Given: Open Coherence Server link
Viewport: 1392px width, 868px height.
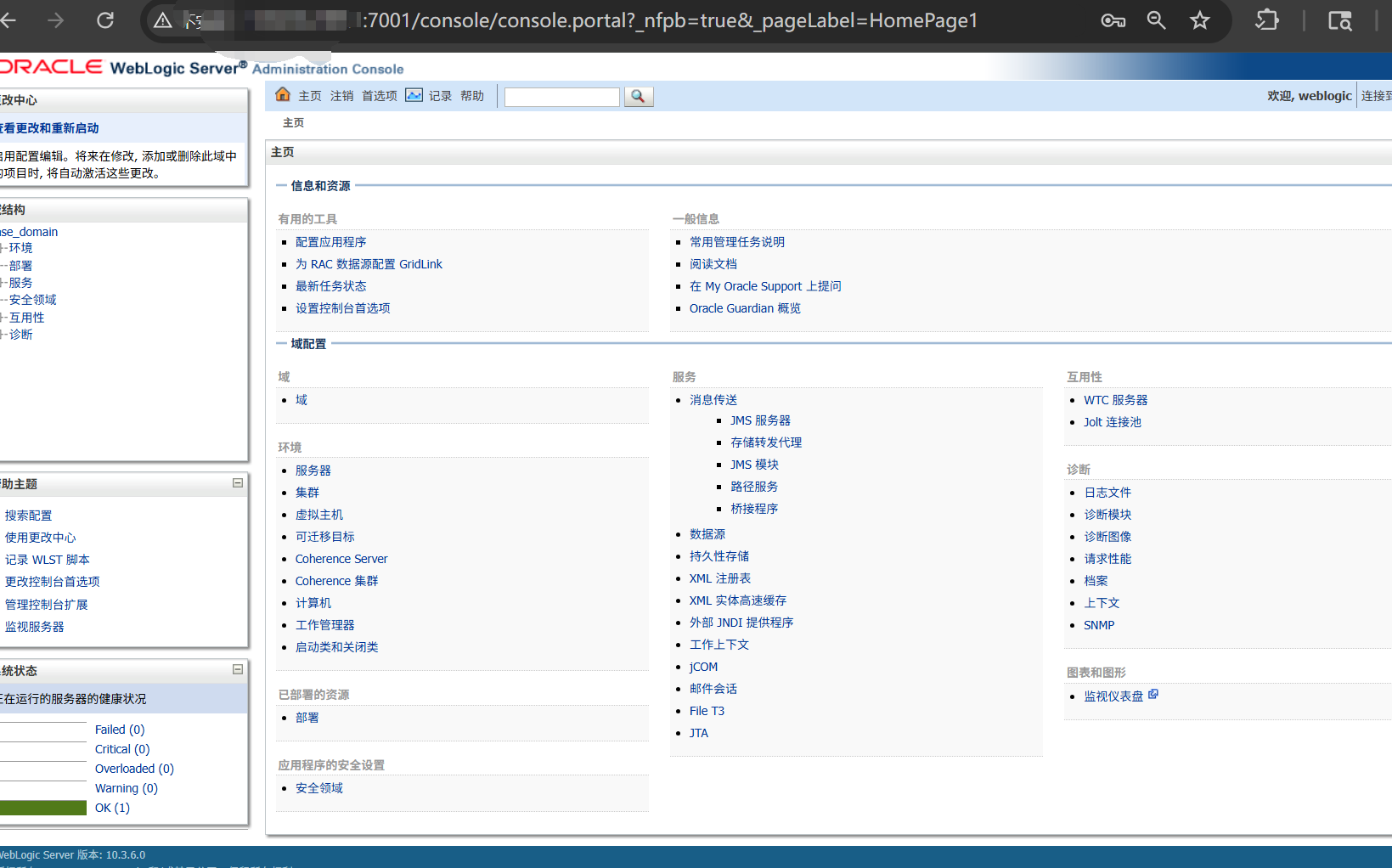Looking at the screenshot, I should point(341,559).
